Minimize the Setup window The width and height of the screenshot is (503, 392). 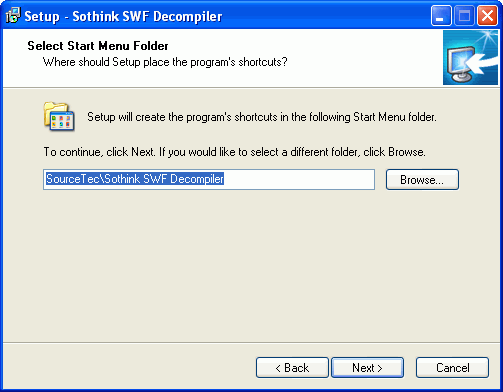point(441,16)
